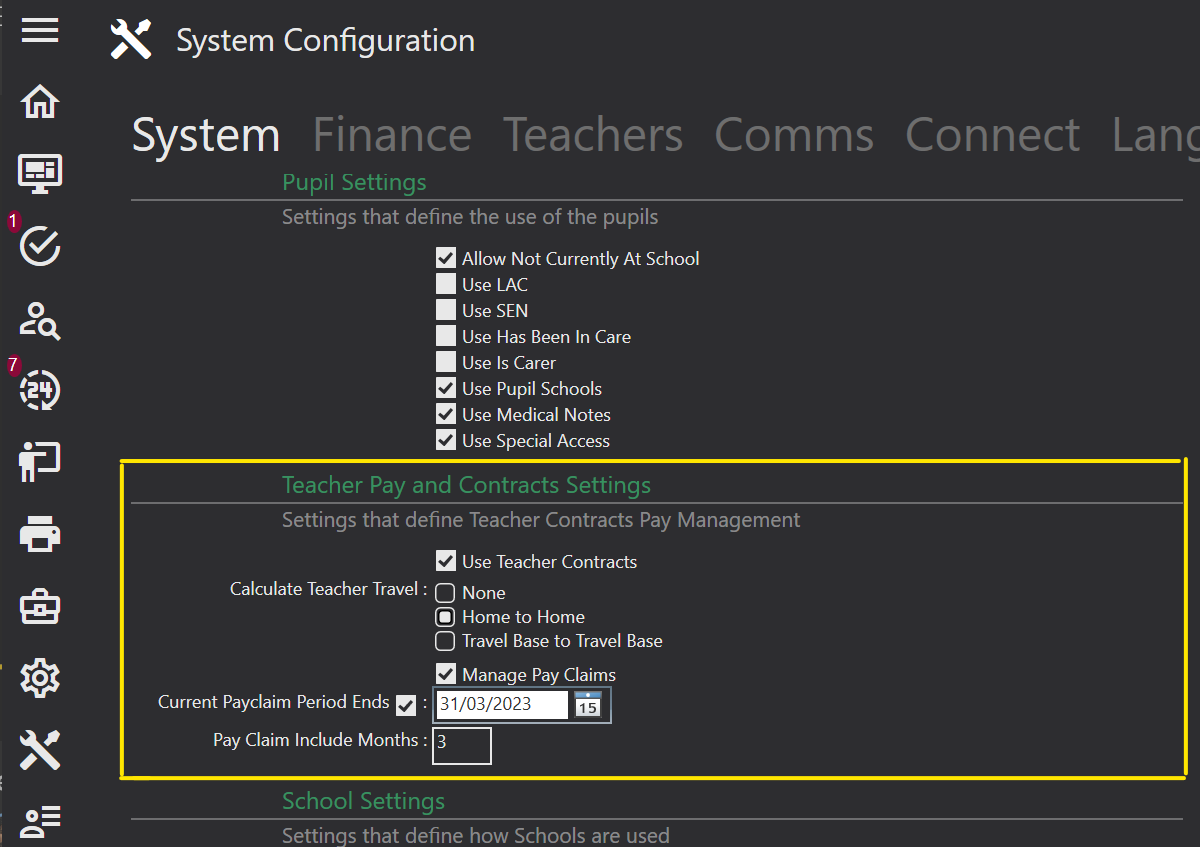This screenshot has height=847, width=1200.
Task: Enable the Use SEN checkbox
Action: (446, 310)
